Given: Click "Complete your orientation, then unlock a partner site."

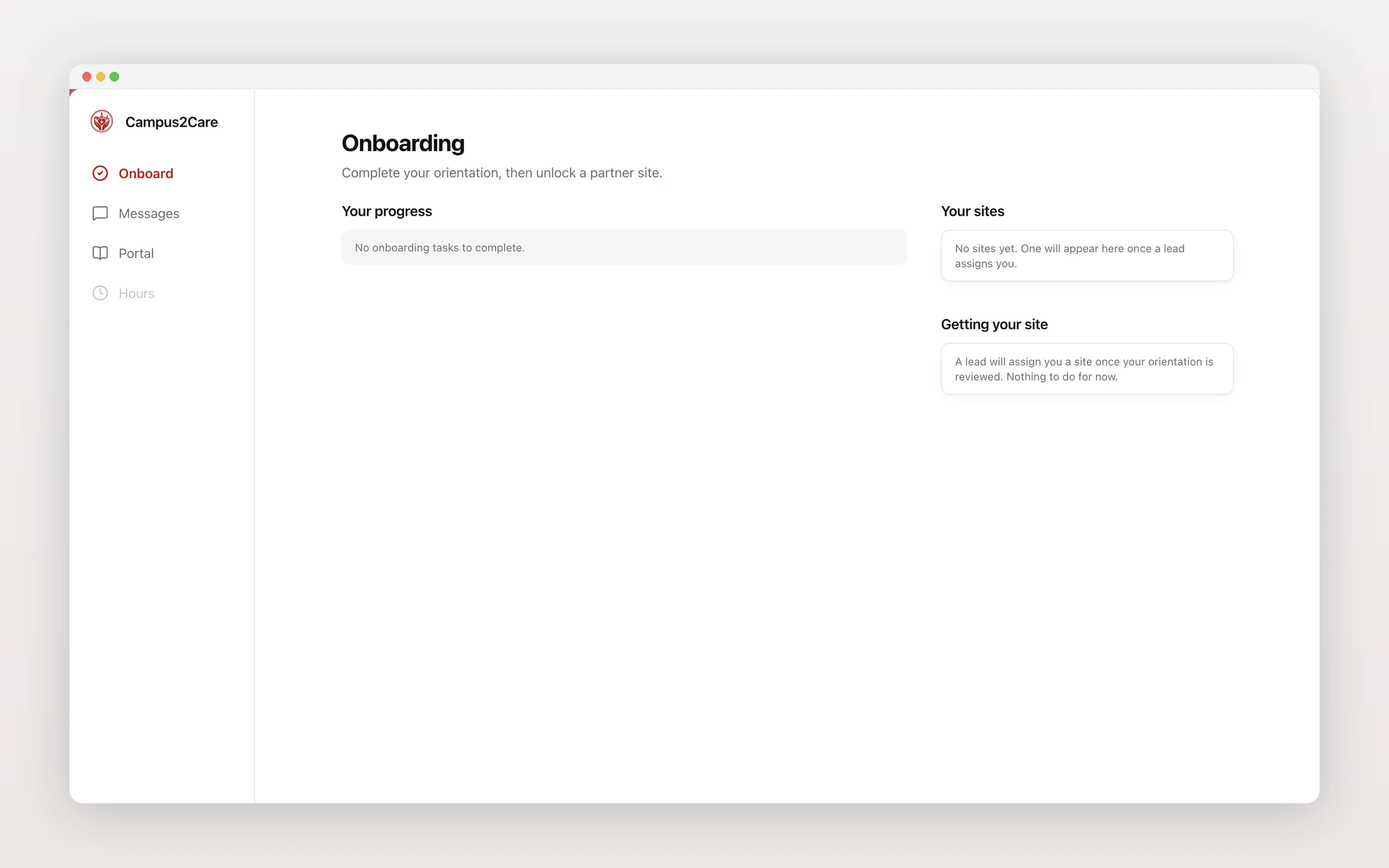Looking at the screenshot, I should coord(502,173).
